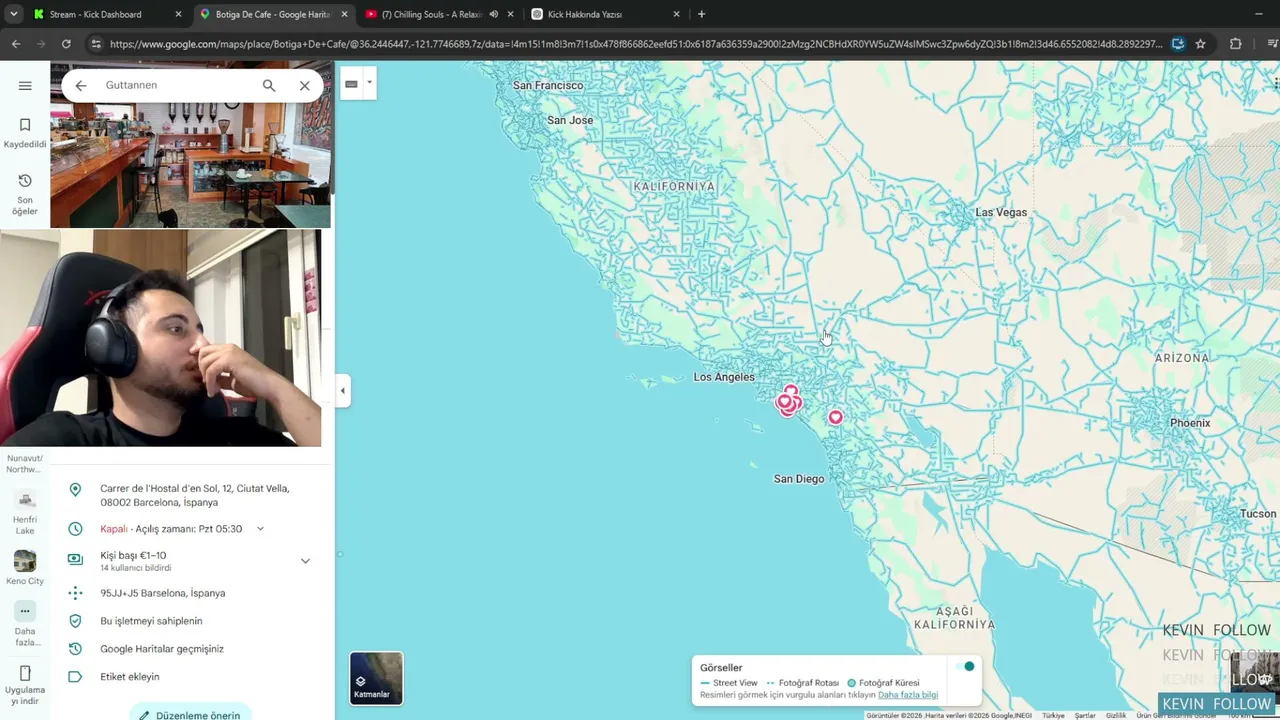Click Uygulamayı indir app download
Screen dimensions: 1280x720
(25, 685)
